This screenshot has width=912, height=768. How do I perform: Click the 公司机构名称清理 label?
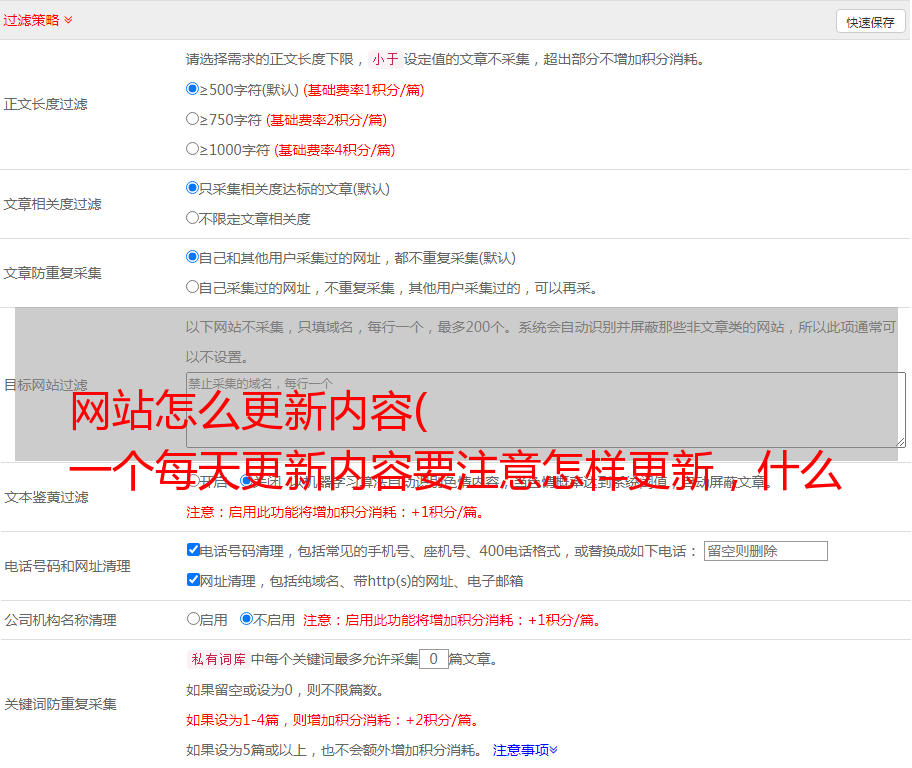click(x=60, y=620)
